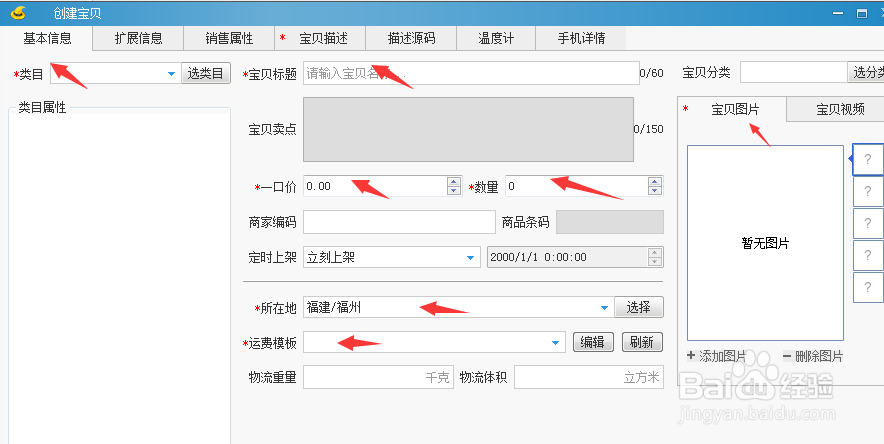Open the 描述源码 tab
The height and width of the screenshot is (444, 884).
pyautogui.click(x=411, y=38)
